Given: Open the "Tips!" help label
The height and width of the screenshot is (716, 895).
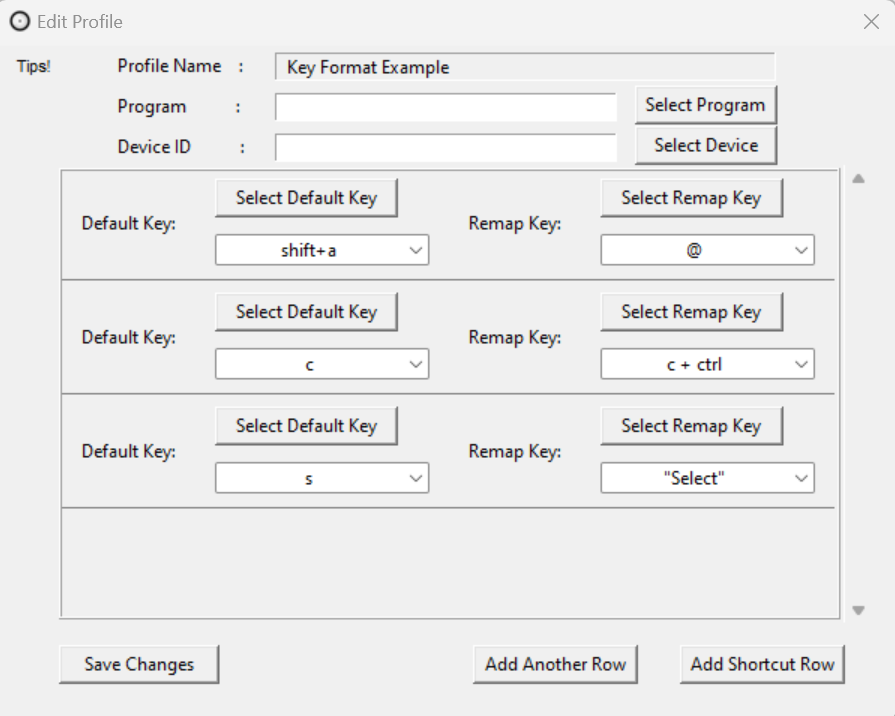Looking at the screenshot, I should click(34, 66).
